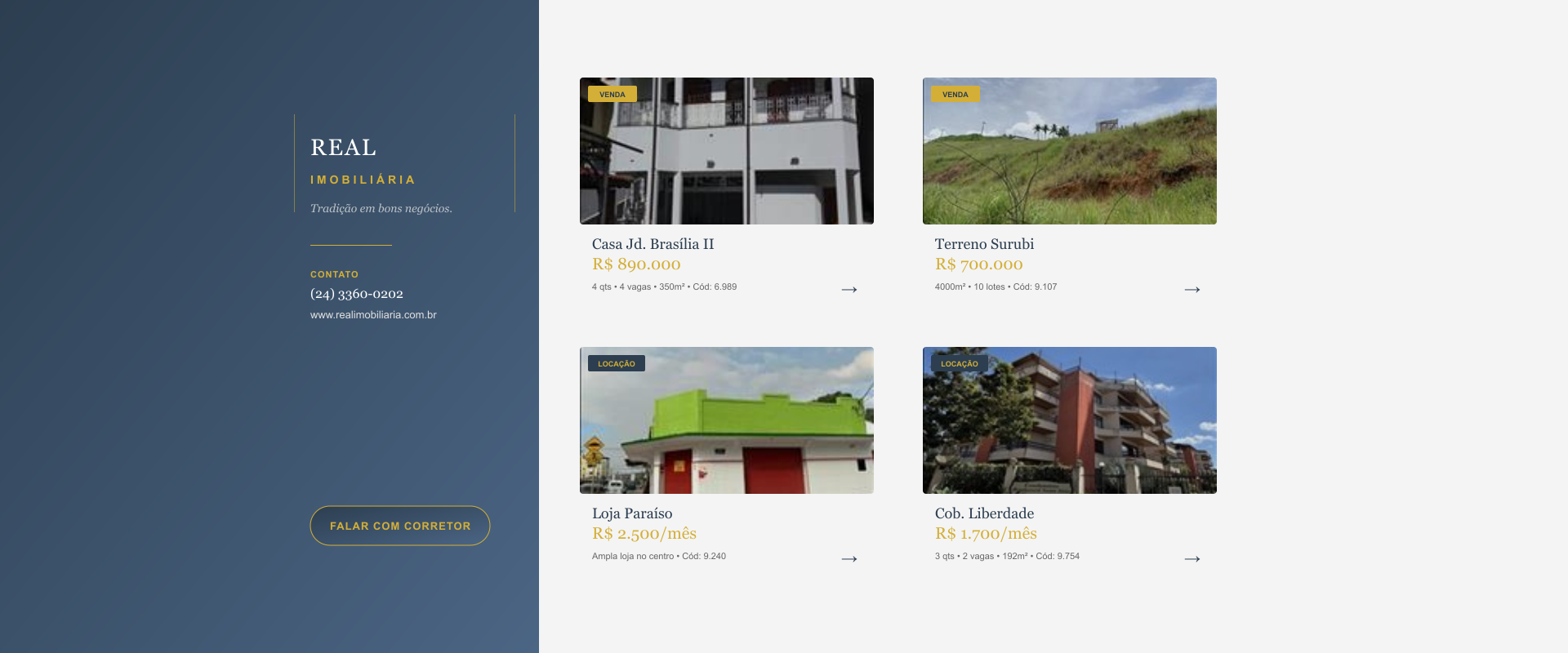
Task: Click the arrow icon on Cob. Liberdade card
Action: pyautogui.click(x=1192, y=559)
